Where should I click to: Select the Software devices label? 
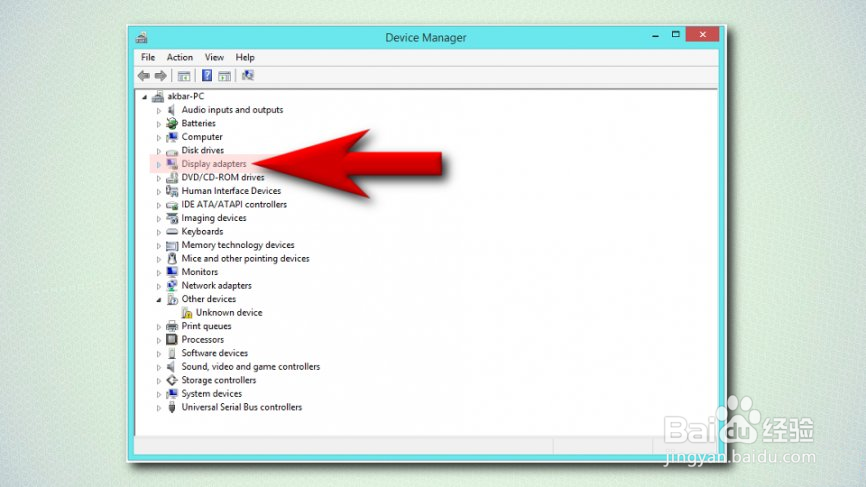click(x=215, y=353)
